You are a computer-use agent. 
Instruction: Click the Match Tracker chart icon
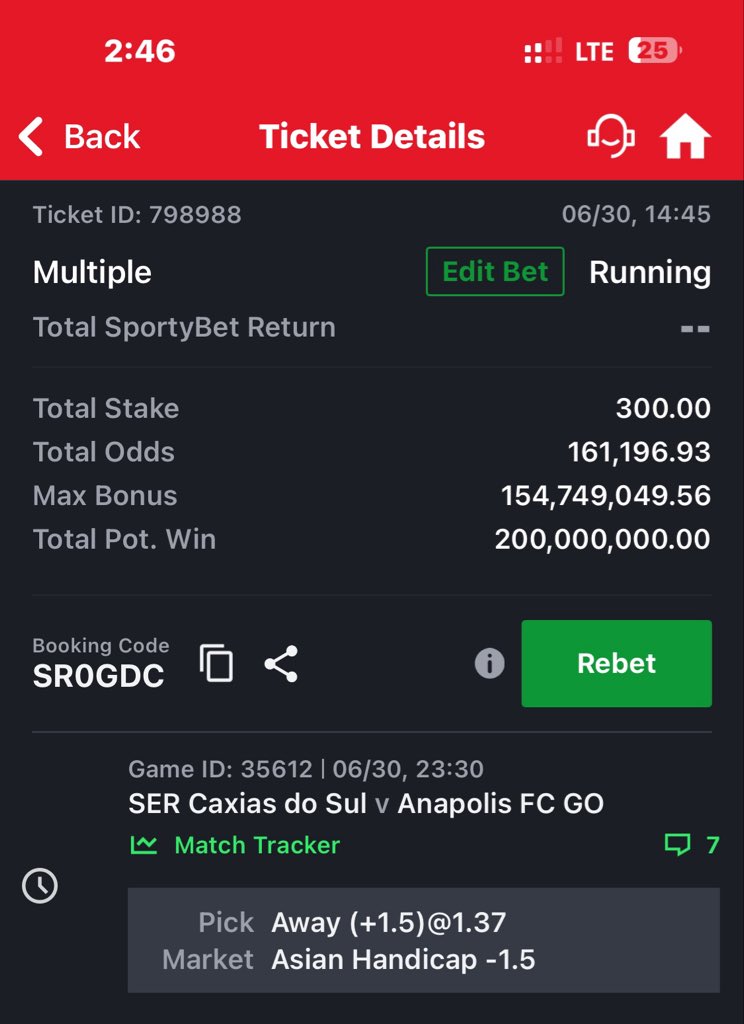click(144, 845)
